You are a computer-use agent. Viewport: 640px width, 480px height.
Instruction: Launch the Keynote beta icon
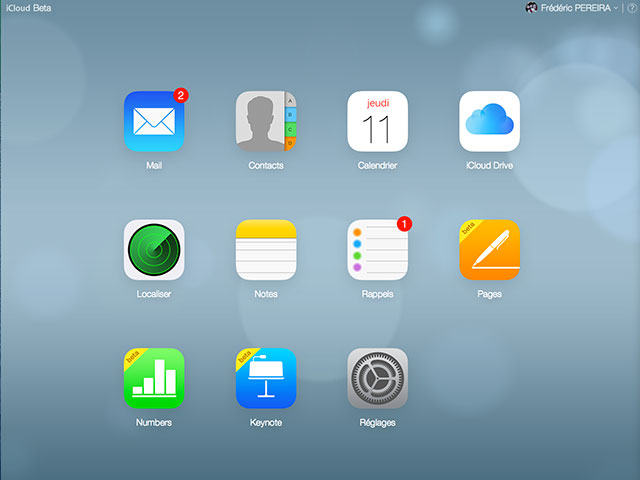click(x=266, y=378)
